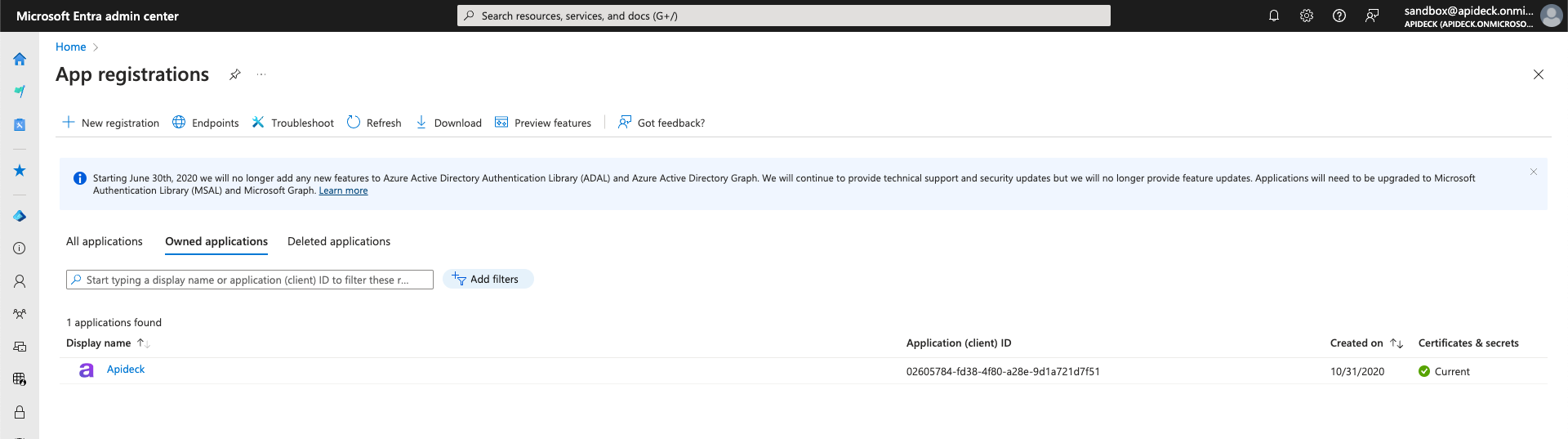Sort by the Display name column
This screenshot has width=1568, height=439.
(x=108, y=343)
